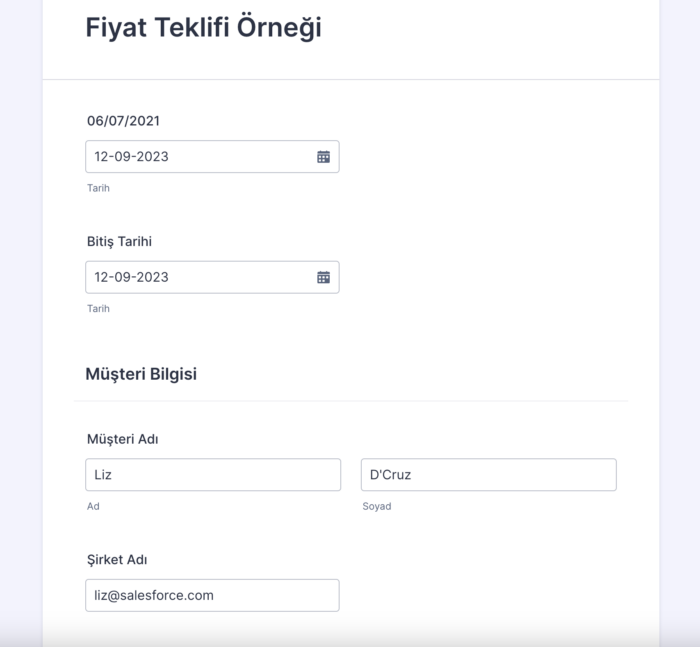Click the Tarih sublabel under the first date field
Screen dimensions: 700x647
pos(98,188)
